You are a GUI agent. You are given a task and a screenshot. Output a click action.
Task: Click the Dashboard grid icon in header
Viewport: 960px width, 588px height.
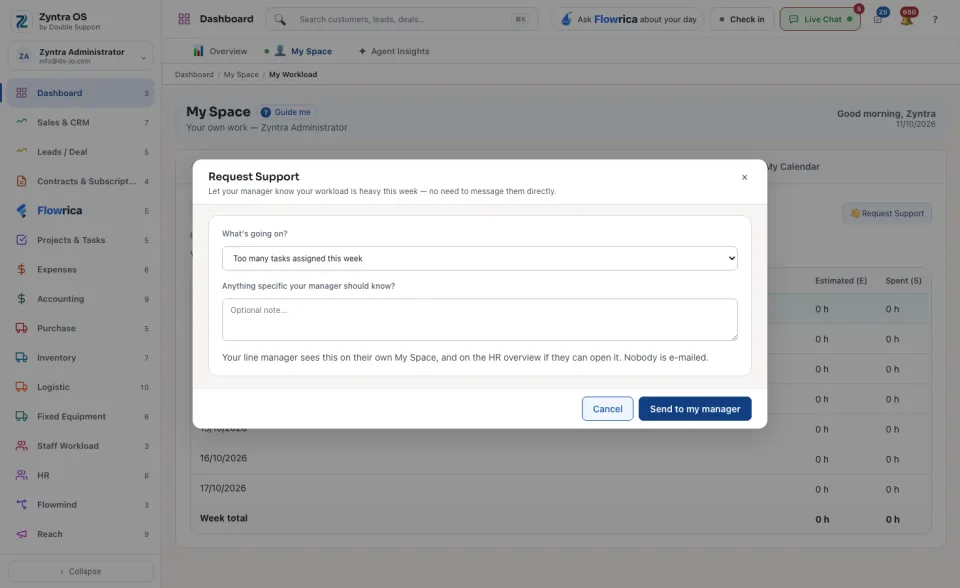point(184,19)
